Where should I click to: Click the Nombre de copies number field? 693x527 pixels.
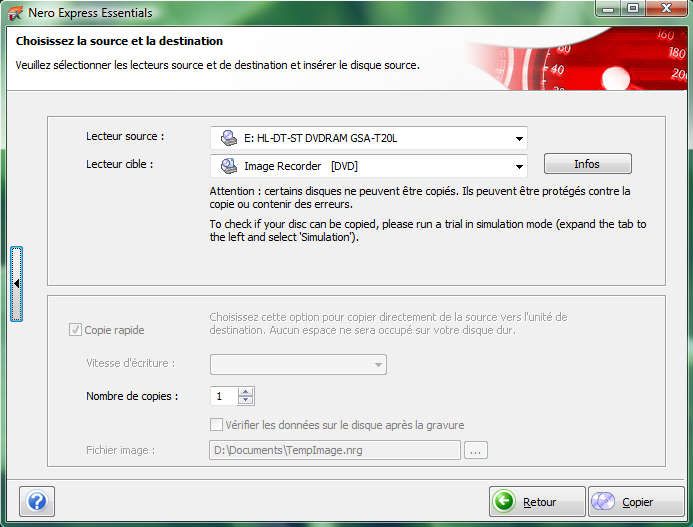pos(224,396)
